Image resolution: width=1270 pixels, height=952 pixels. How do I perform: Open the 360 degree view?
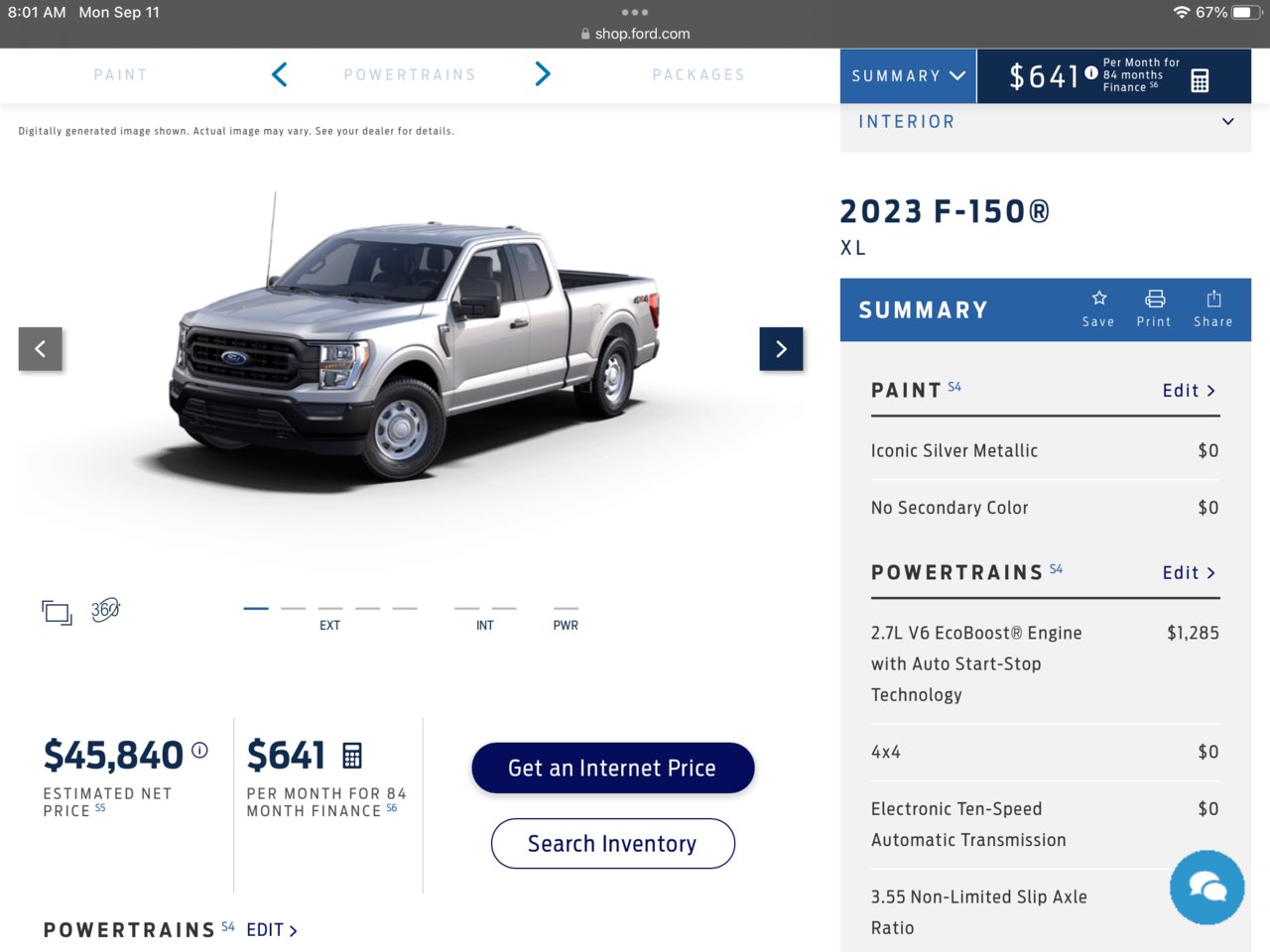point(105,610)
